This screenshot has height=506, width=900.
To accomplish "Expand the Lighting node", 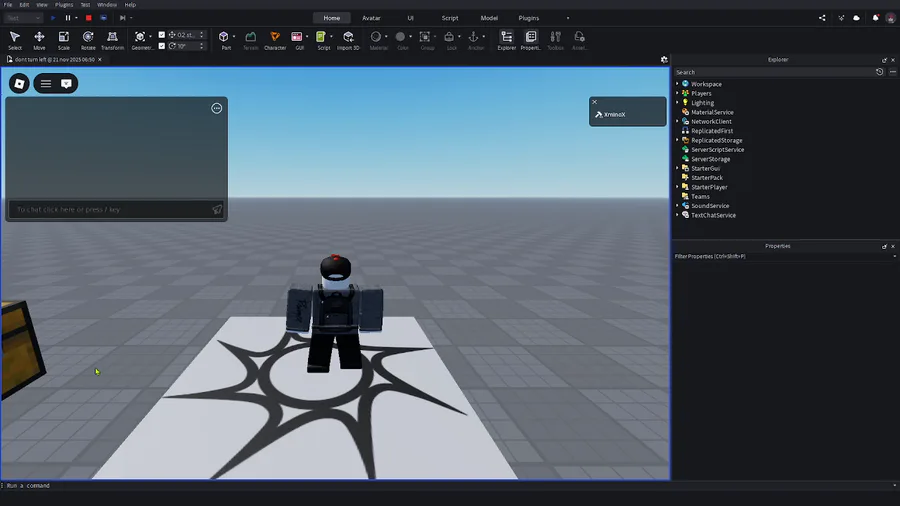I will coord(677,103).
